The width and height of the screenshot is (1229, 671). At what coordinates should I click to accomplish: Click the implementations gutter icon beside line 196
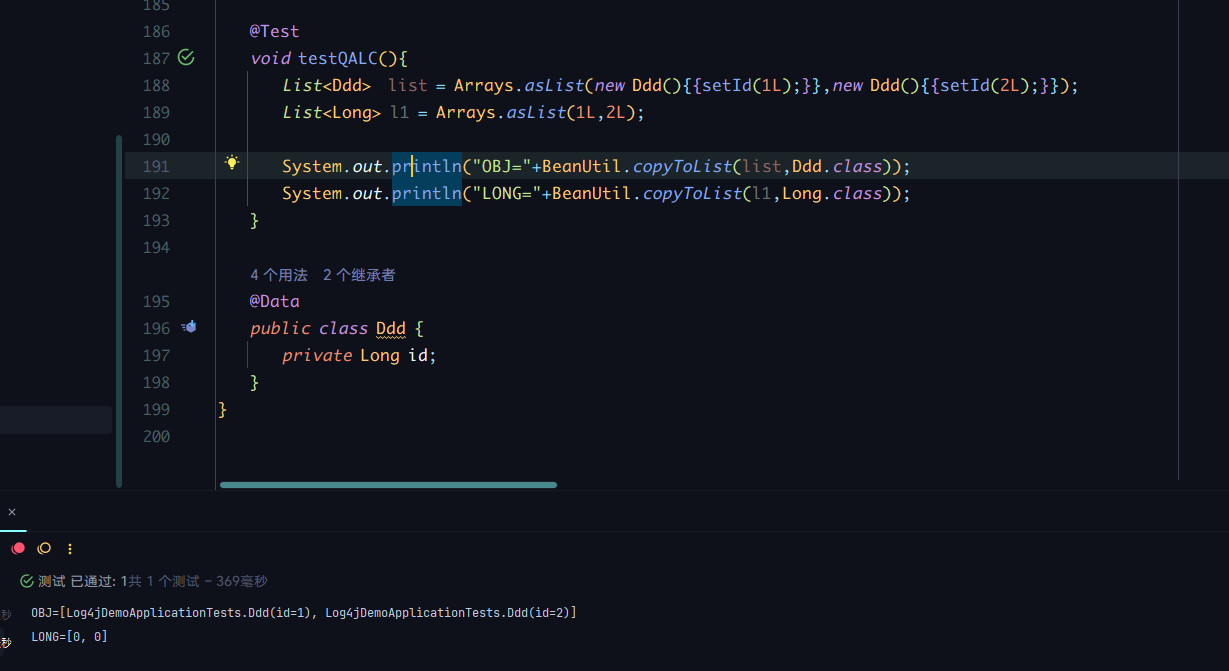click(189, 327)
